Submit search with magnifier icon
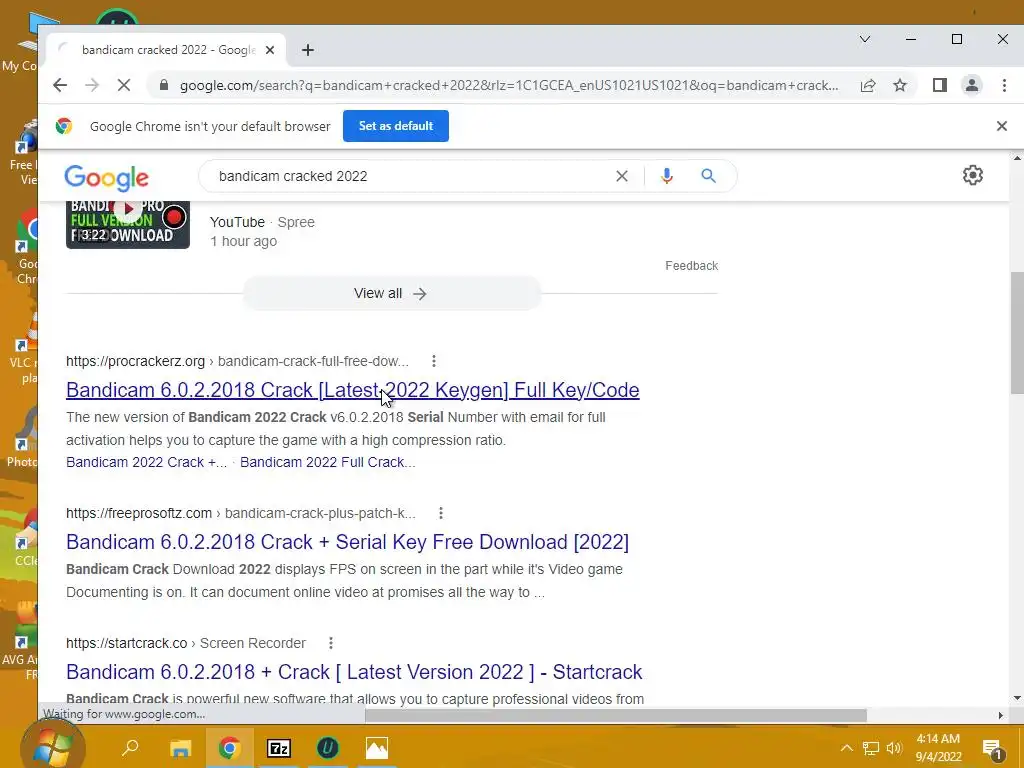This screenshot has width=1024, height=768. 709,176
